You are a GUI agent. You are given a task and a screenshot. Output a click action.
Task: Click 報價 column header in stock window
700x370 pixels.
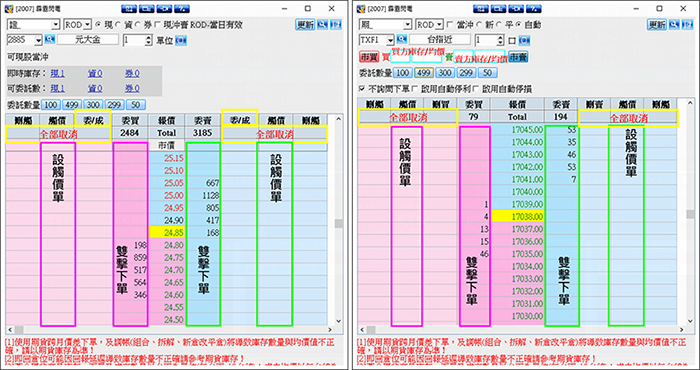coord(166,120)
